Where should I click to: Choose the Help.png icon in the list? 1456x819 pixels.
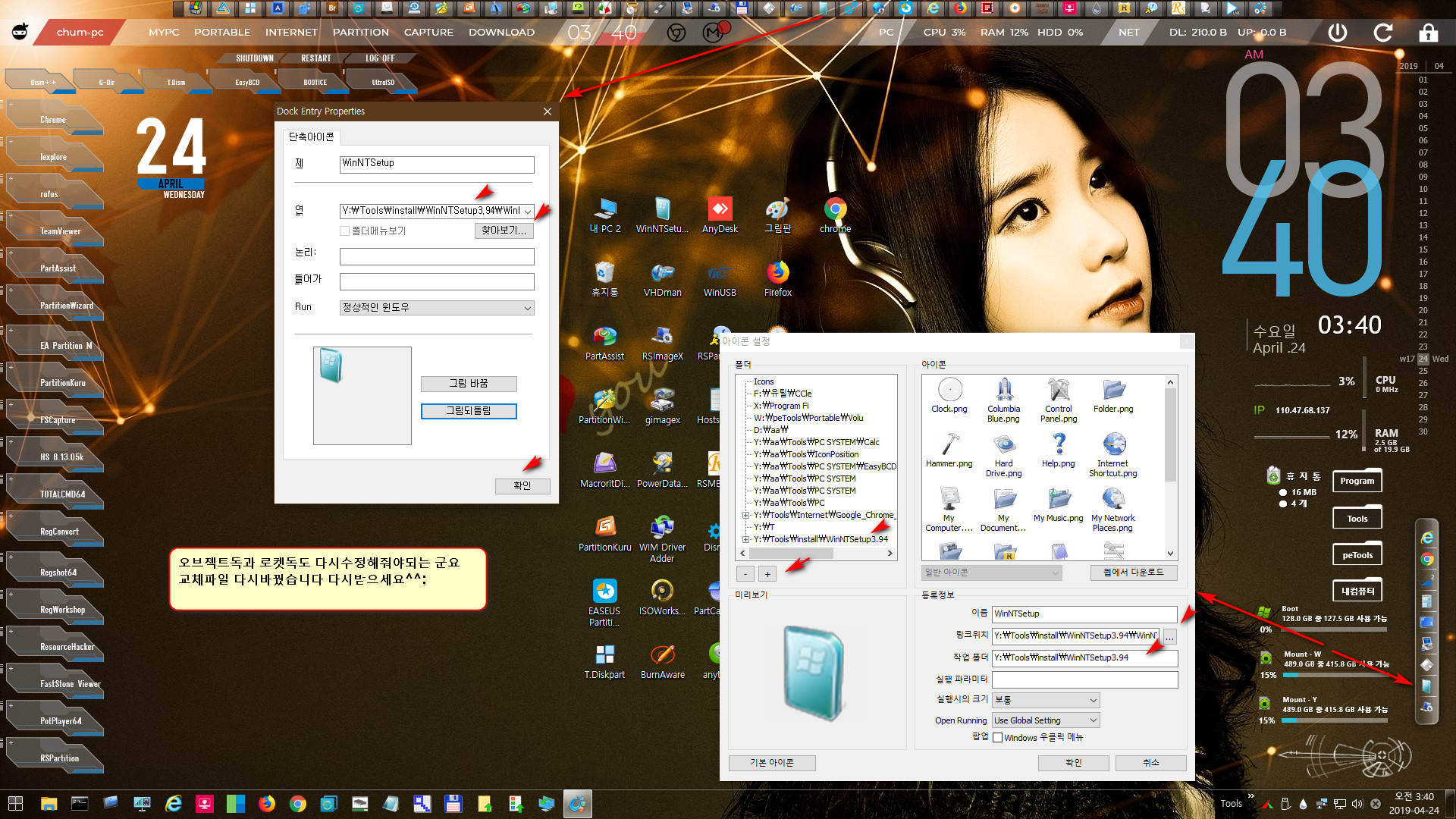point(1058,450)
